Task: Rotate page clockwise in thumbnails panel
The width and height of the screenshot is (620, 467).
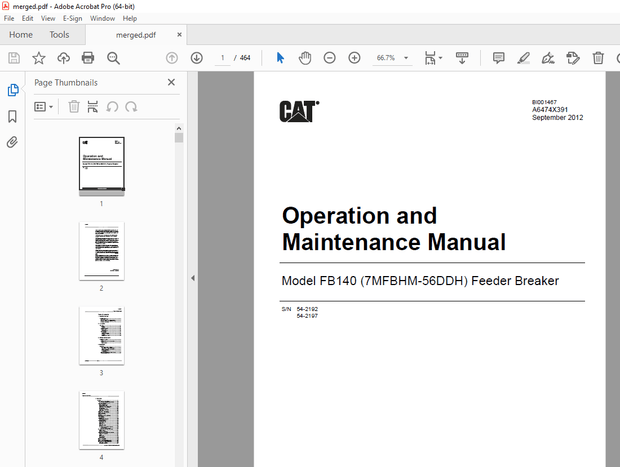Action: click(131, 107)
